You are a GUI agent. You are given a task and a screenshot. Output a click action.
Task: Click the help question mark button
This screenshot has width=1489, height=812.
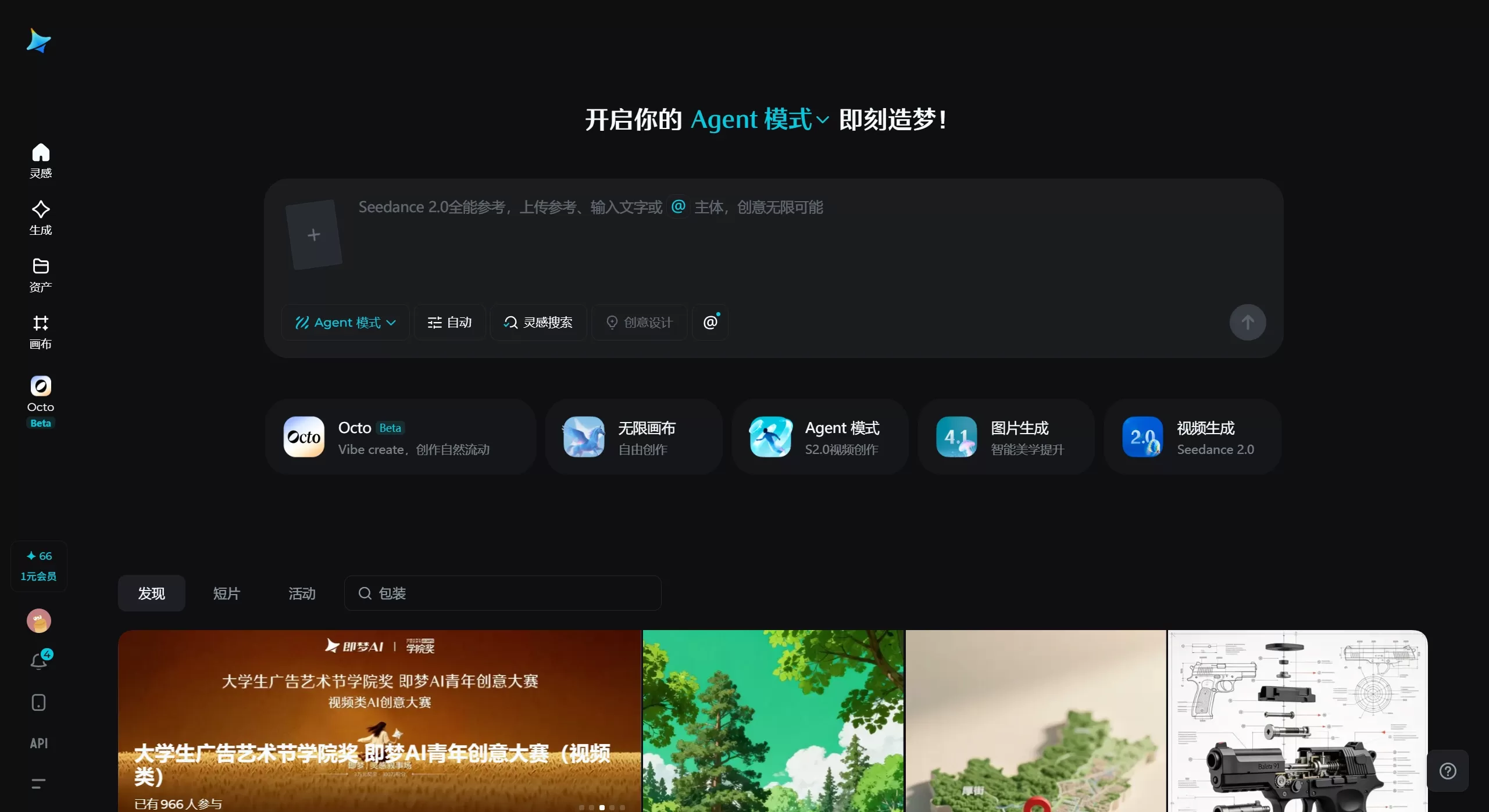(x=1448, y=771)
